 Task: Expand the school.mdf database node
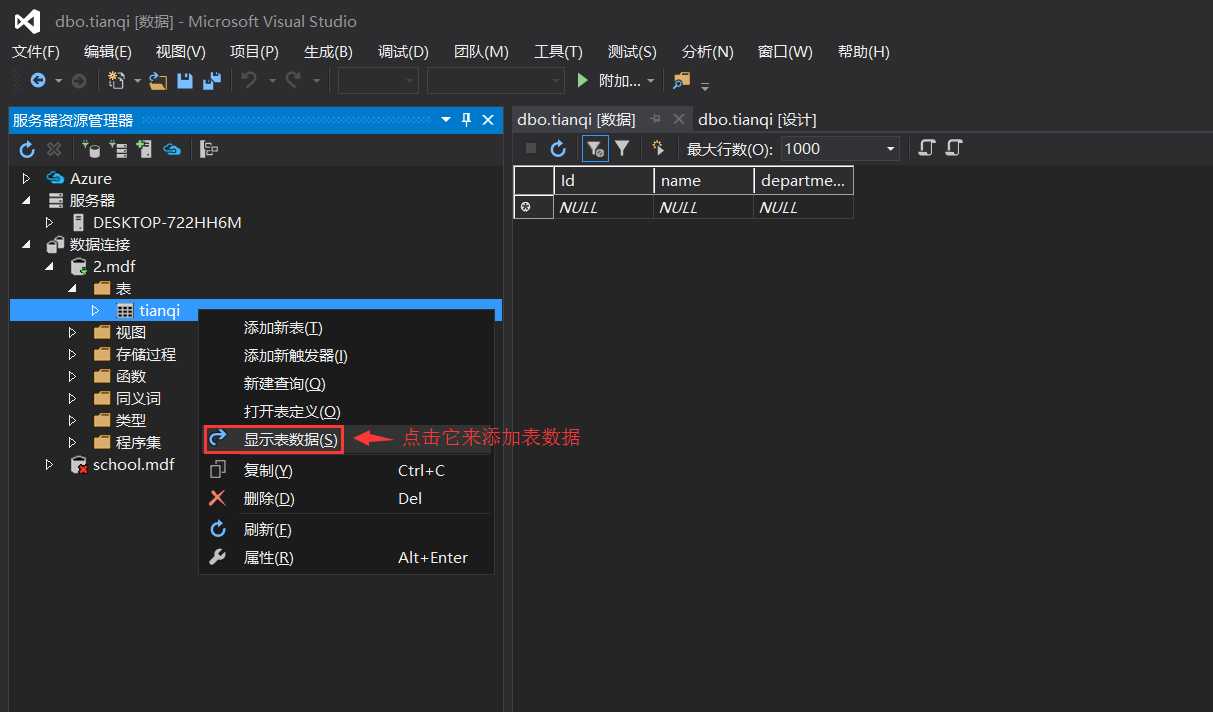[x=50, y=465]
